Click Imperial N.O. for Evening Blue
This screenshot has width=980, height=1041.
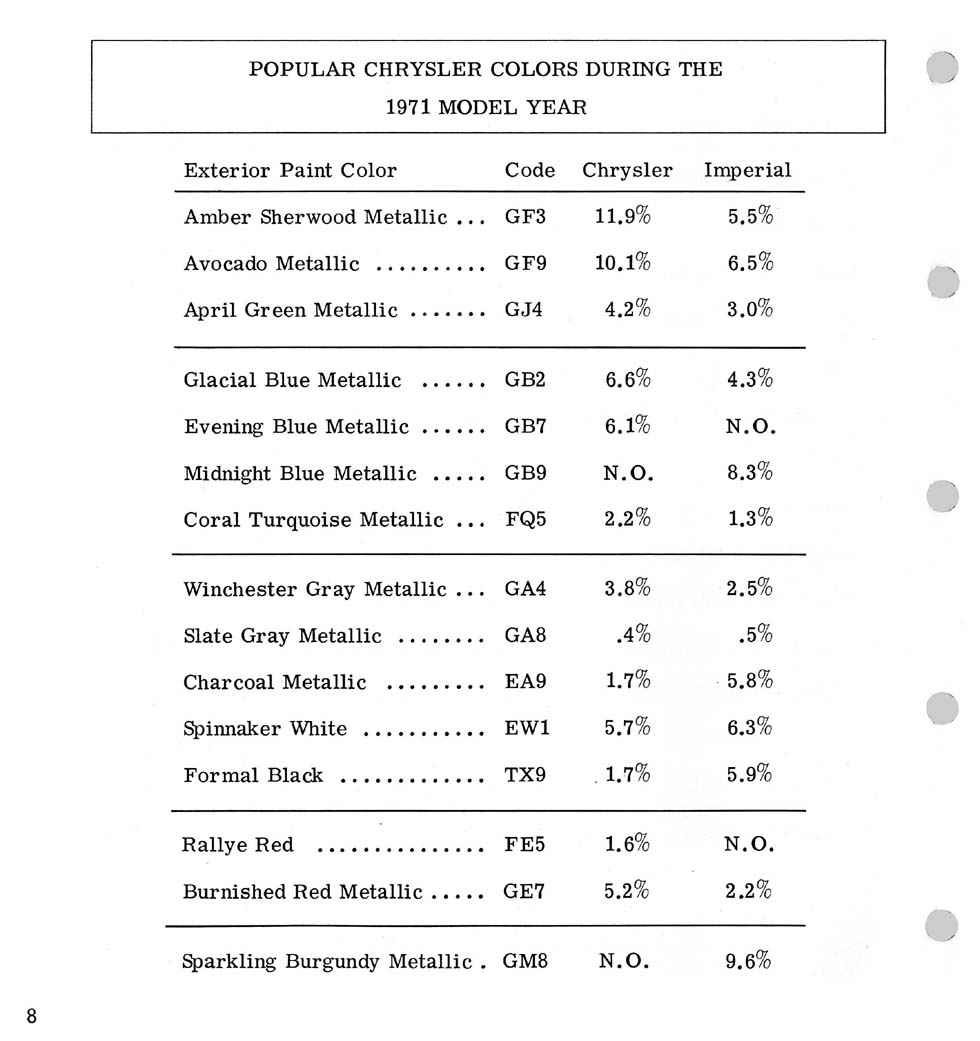(750, 426)
